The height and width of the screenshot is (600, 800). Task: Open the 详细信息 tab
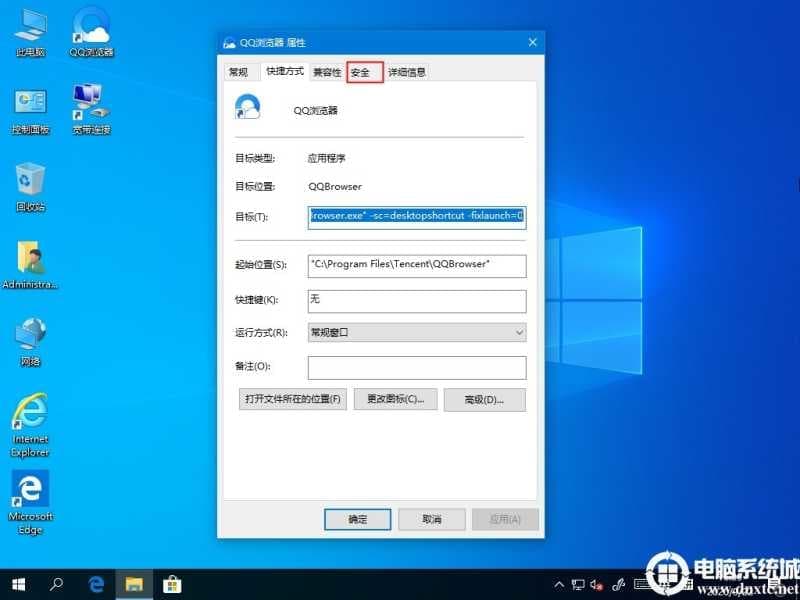(x=407, y=72)
